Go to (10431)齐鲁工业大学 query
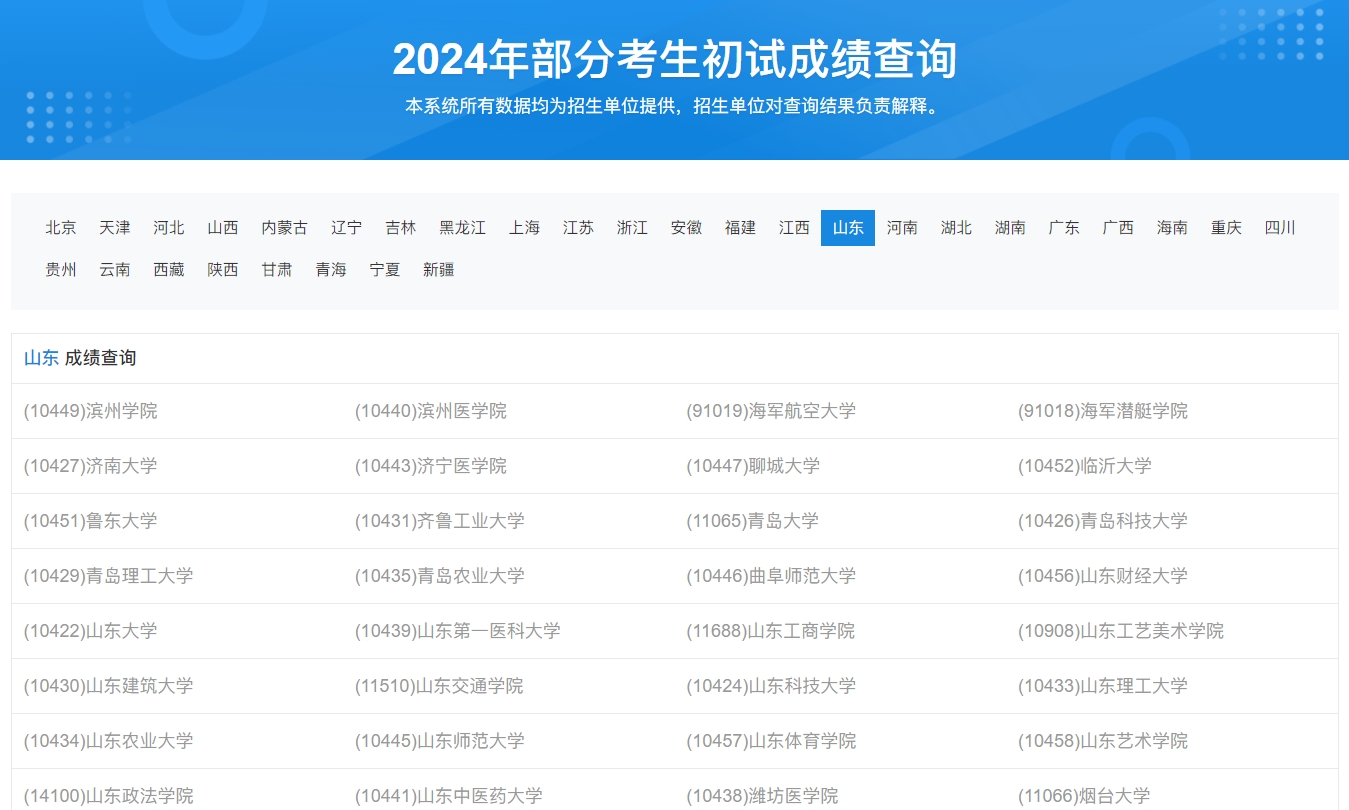The height and width of the screenshot is (810, 1349). 440,521
